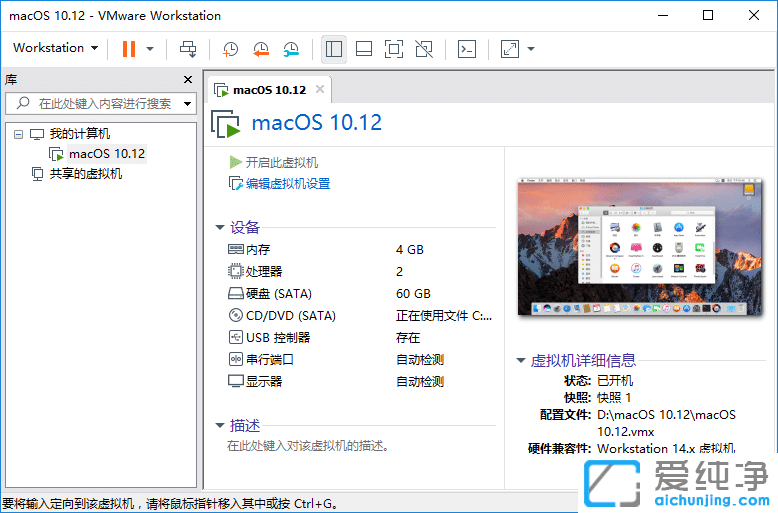Open the power options dropdown next to the pause button
778x513 pixels.
click(150, 49)
